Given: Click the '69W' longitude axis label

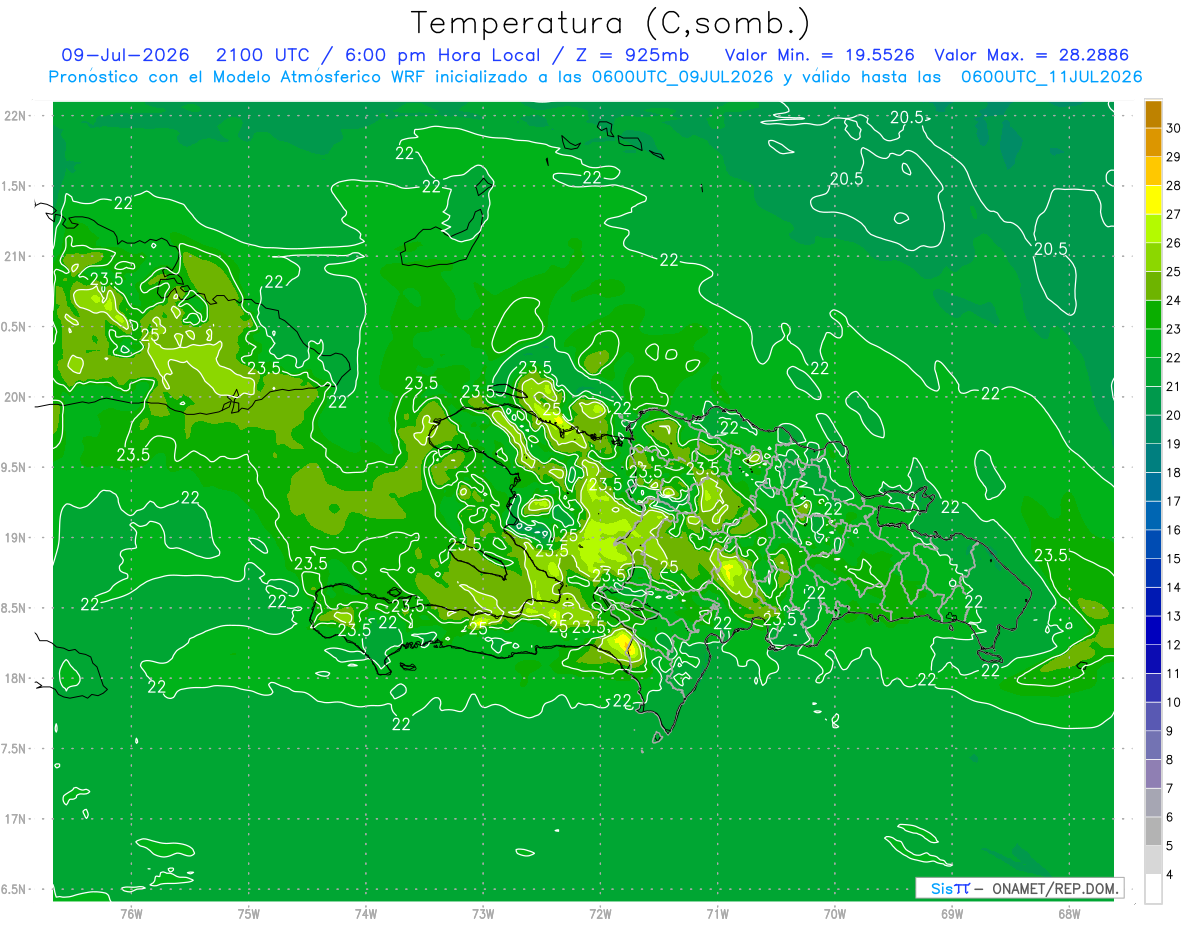Looking at the screenshot, I should coord(952,914).
